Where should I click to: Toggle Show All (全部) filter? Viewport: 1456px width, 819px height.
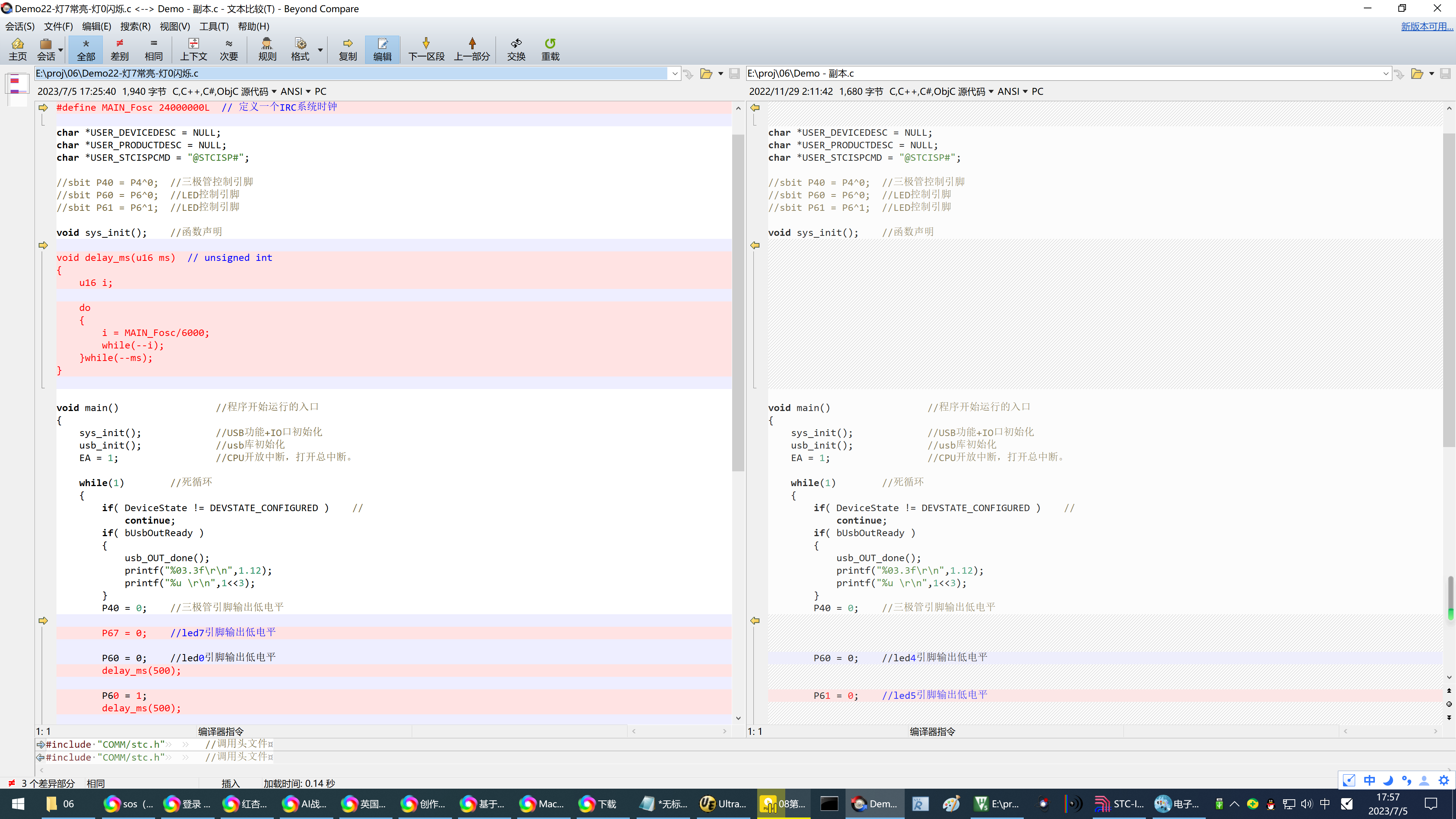[86, 49]
